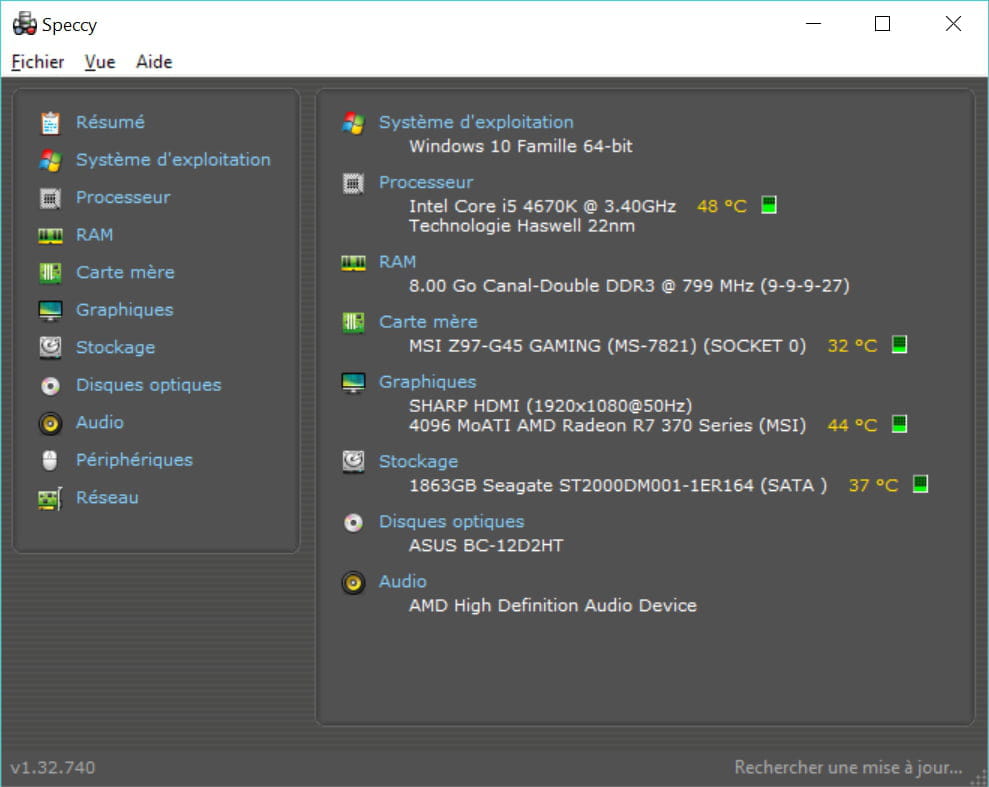Open the Fichier menu
The height and width of the screenshot is (787, 989).
(38, 62)
